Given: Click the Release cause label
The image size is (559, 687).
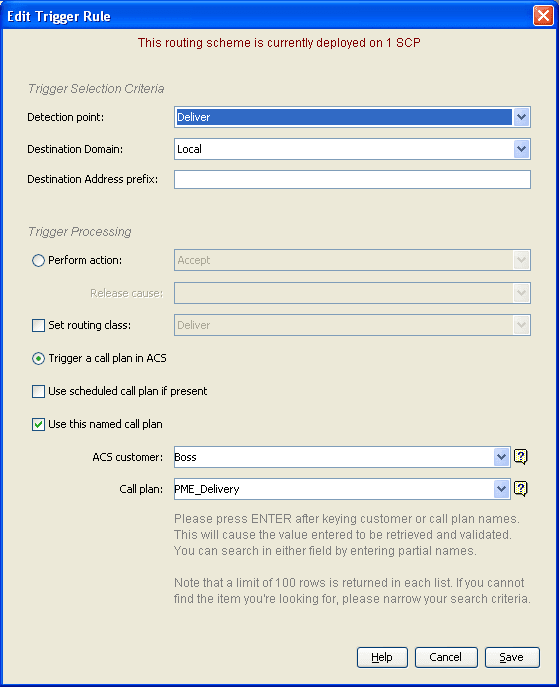Looking at the screenshot, I should (x=127, y=293).
